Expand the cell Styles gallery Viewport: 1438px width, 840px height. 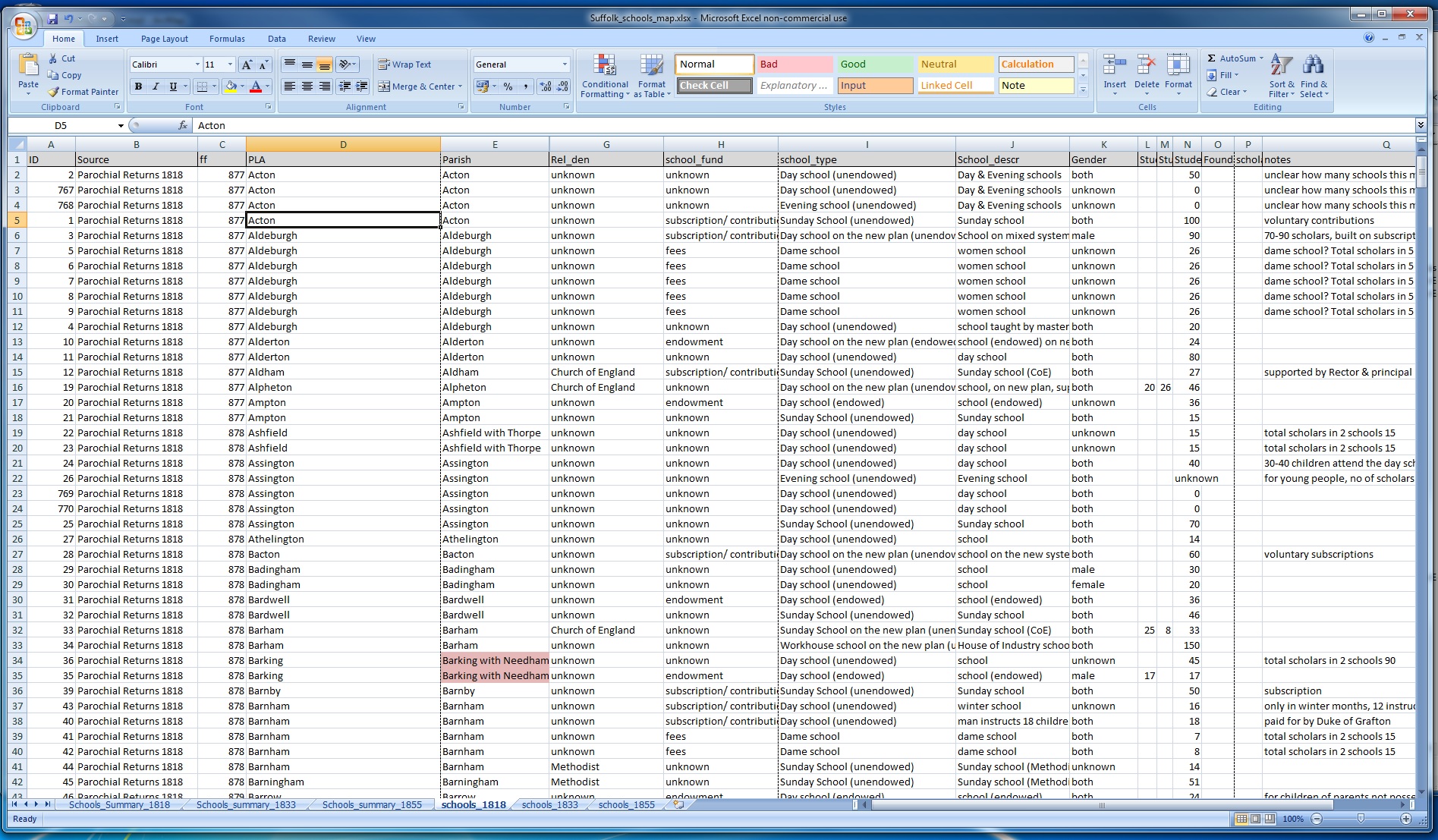click(1083, 90)
